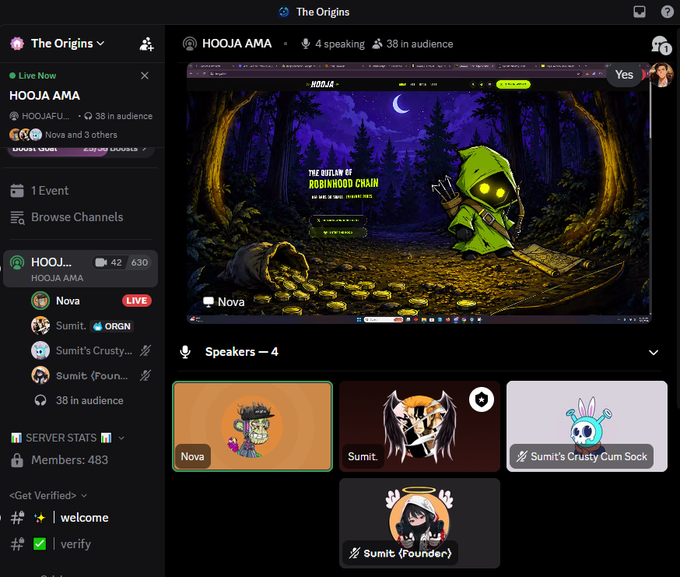This screenshot has height=577, width=680.
Task: Click The Origins title bar logo icon
Action: pos(284,12)
